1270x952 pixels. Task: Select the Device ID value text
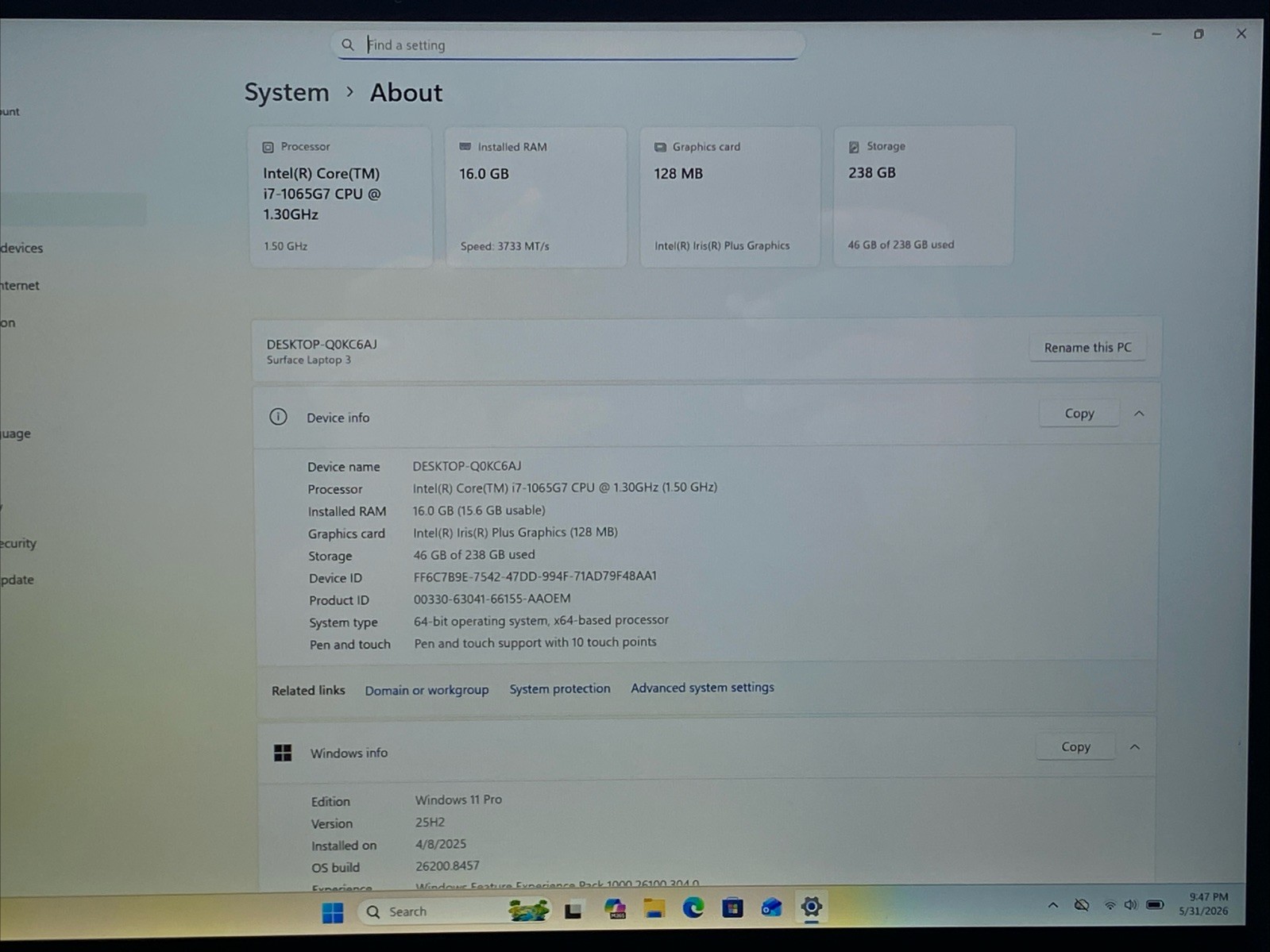click(x=535, y=576)
